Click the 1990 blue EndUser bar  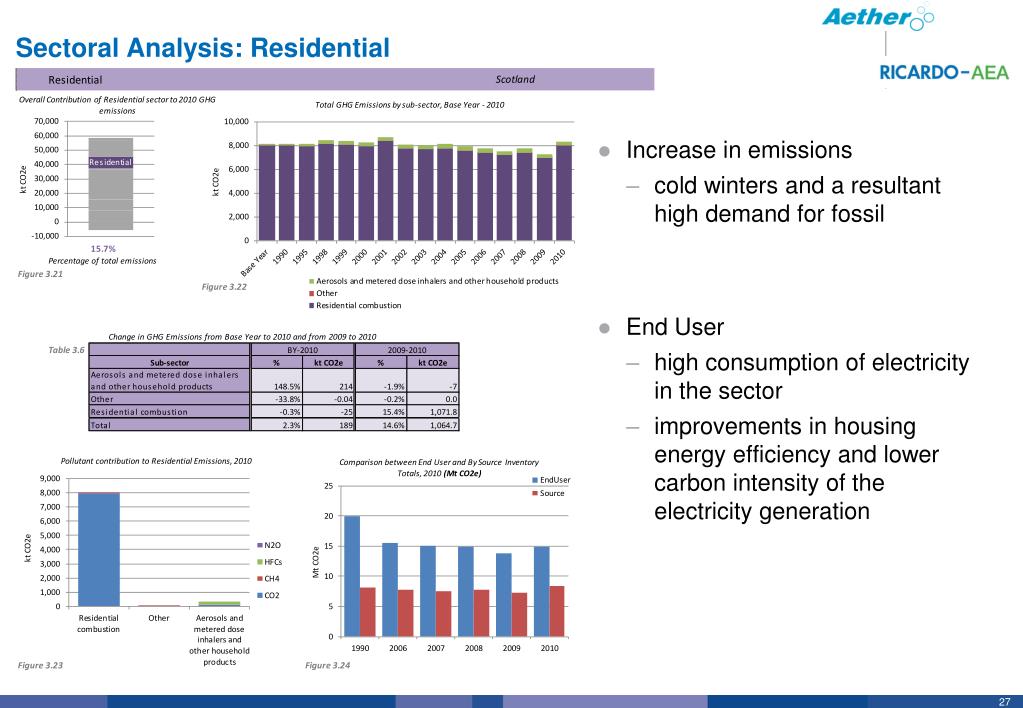pyautogui.click(x=352, y=576)
